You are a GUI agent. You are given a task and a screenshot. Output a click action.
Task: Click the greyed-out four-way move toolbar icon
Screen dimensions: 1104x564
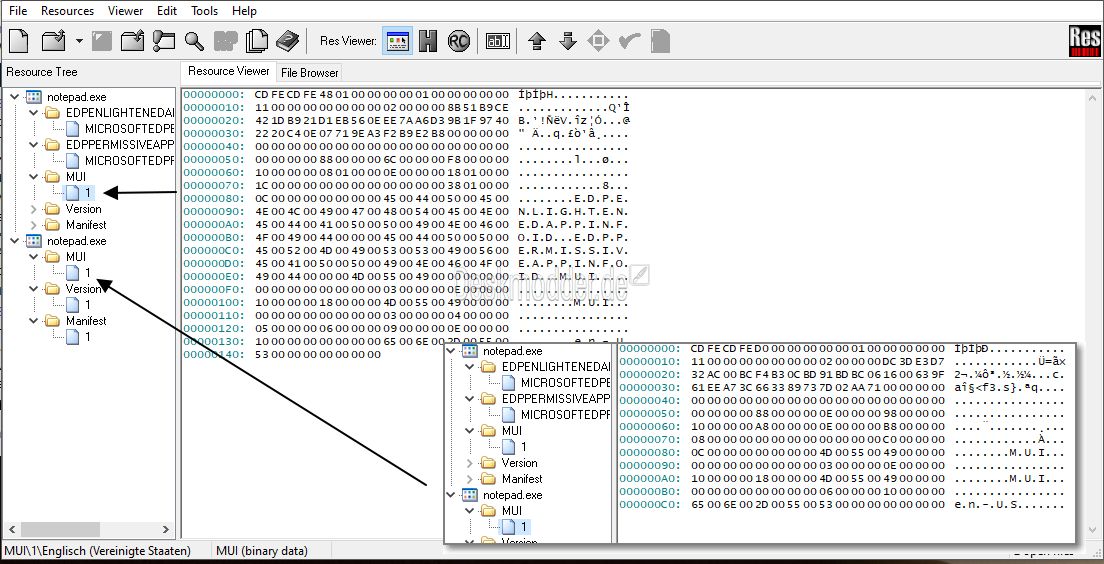pyautogui.click(x=598, y=41)
